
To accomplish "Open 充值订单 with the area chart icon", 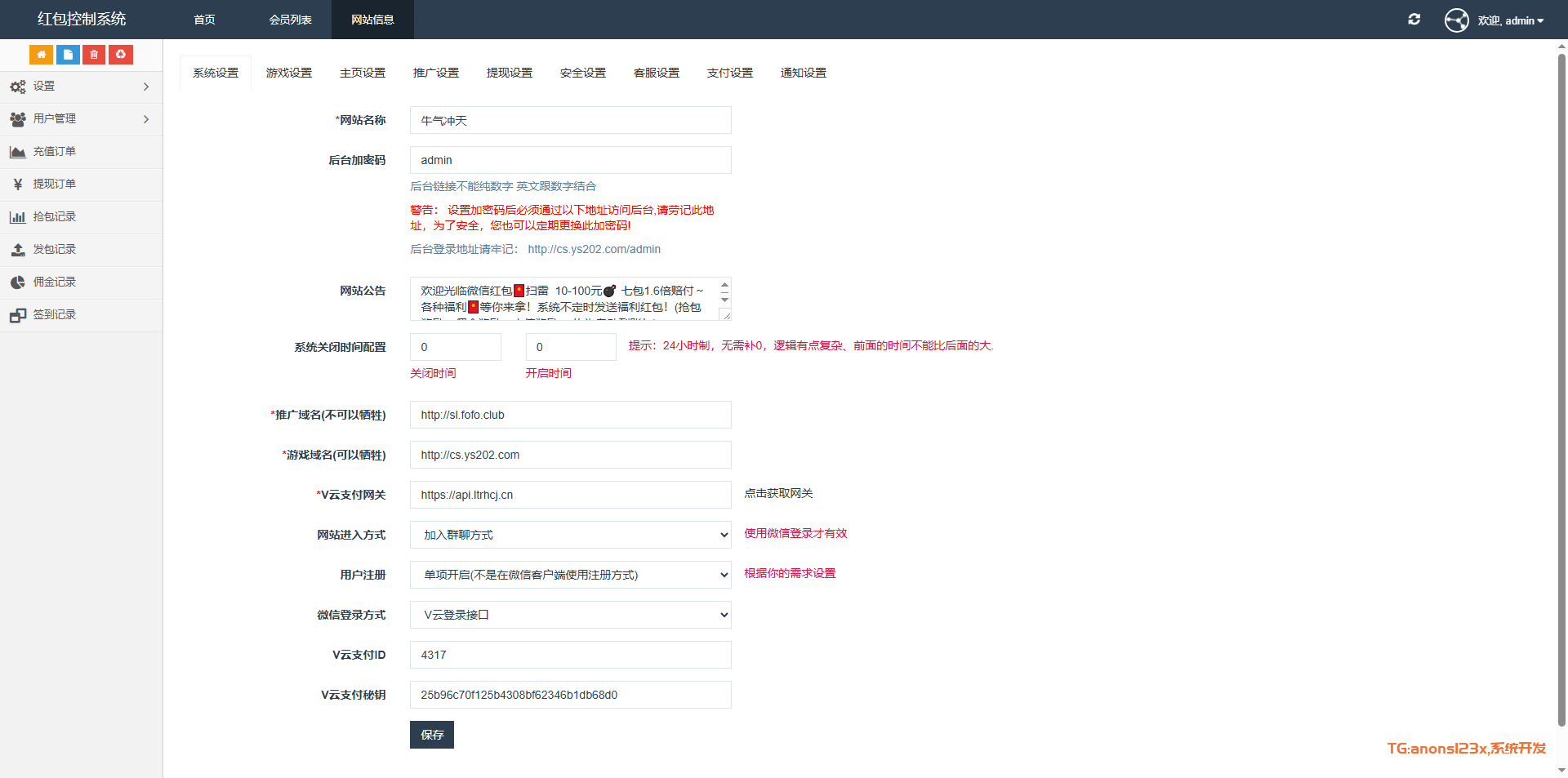I will (54, 152).
